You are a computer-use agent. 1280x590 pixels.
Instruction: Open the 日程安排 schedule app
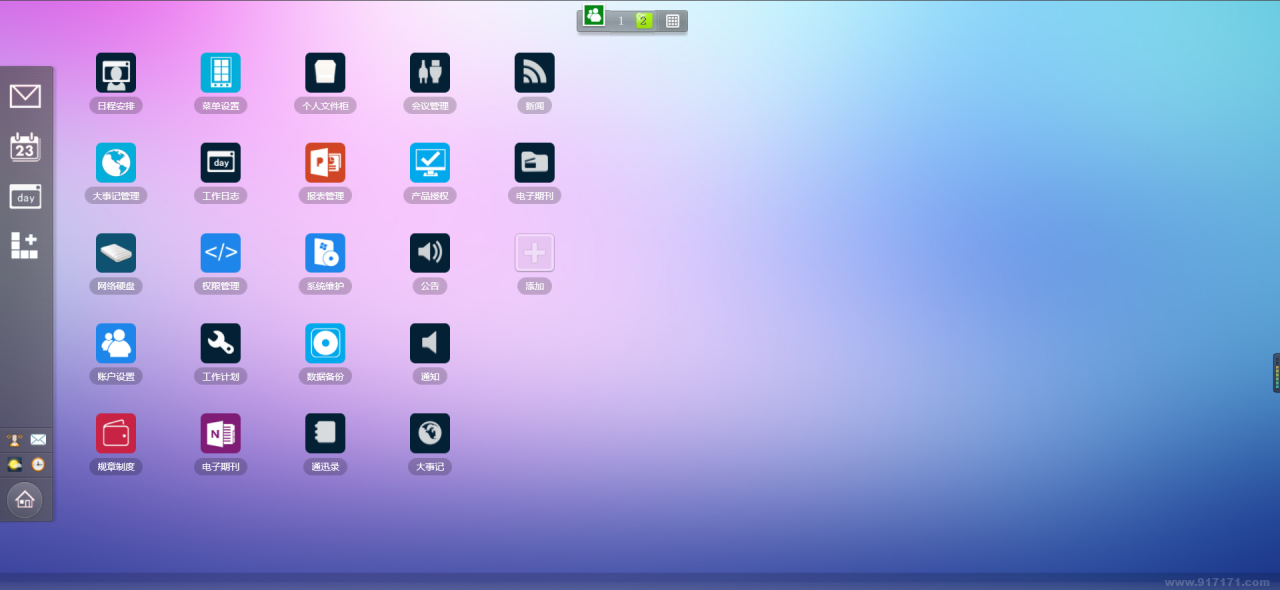coord(116,73)
